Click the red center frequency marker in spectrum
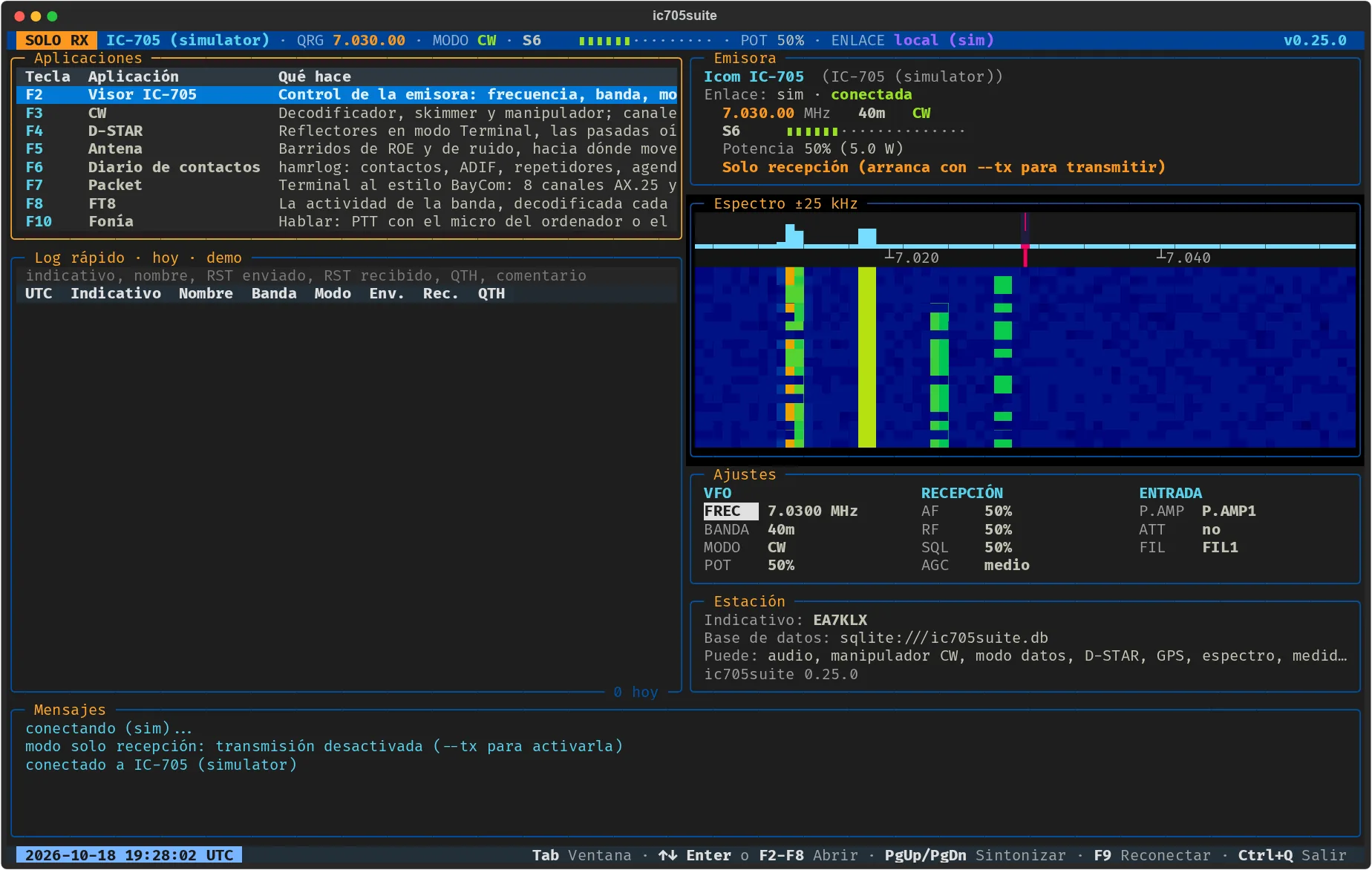The width and height of the screenshot is (1372, 870). pyautogui.click(x=1025, y=241)
